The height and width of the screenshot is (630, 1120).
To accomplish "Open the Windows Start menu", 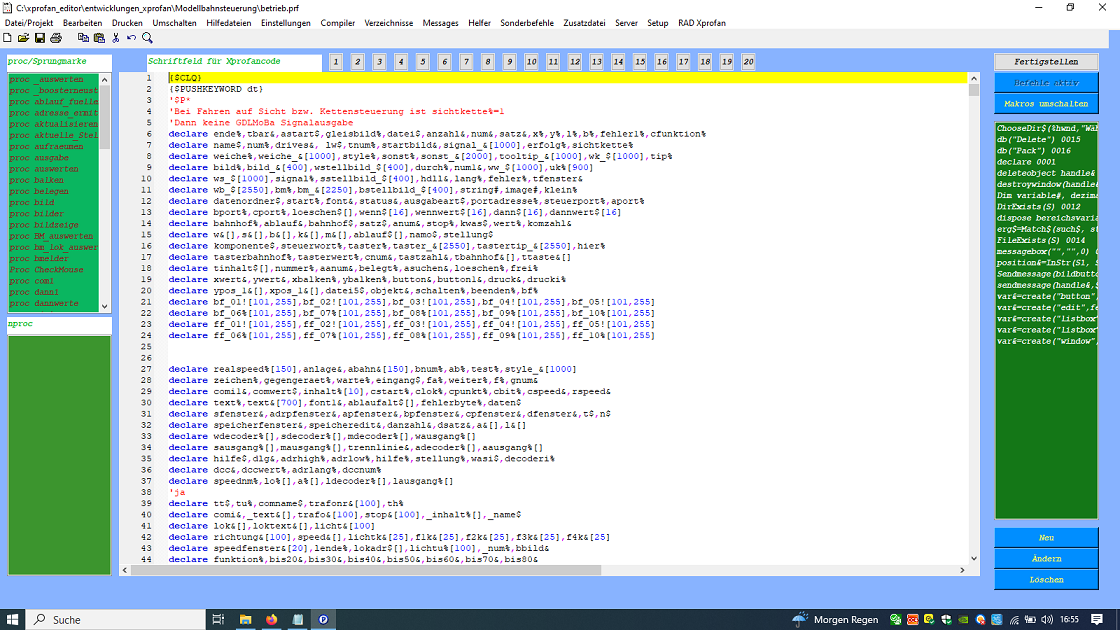I will pyautogui.click(x=12, y=619).
